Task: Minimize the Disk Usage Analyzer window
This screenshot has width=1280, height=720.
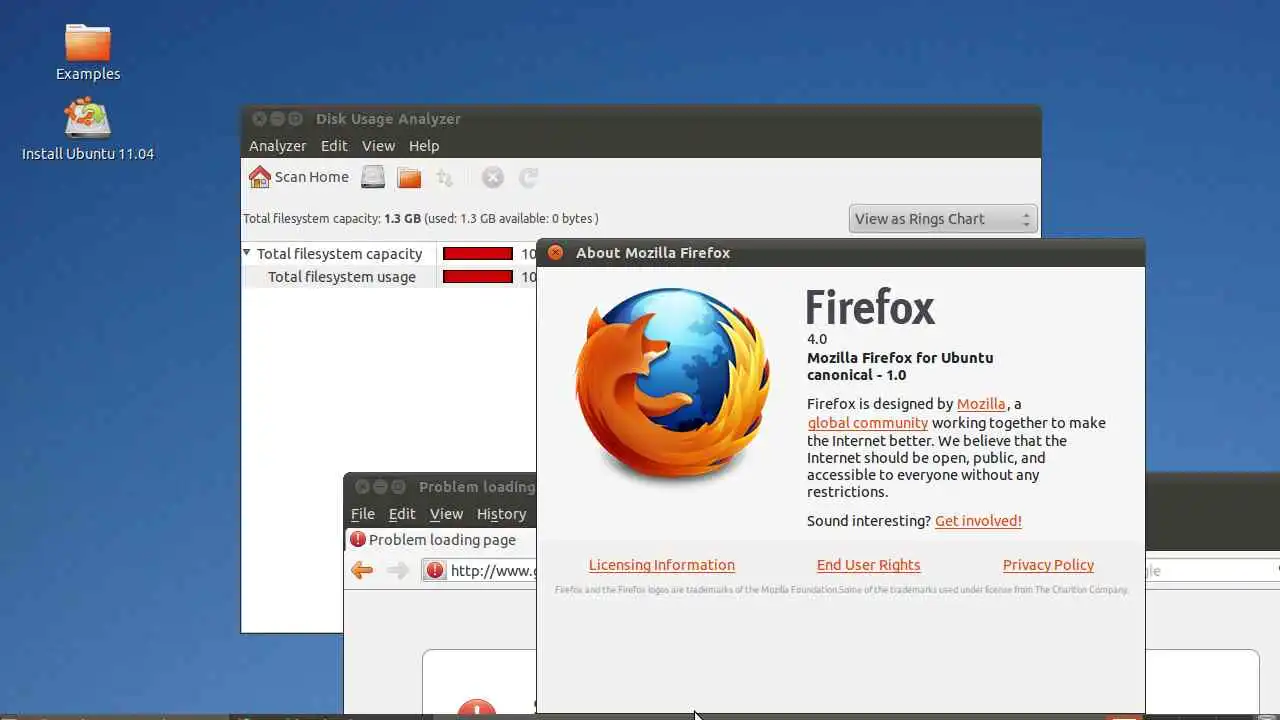Action: coord(277,119)
